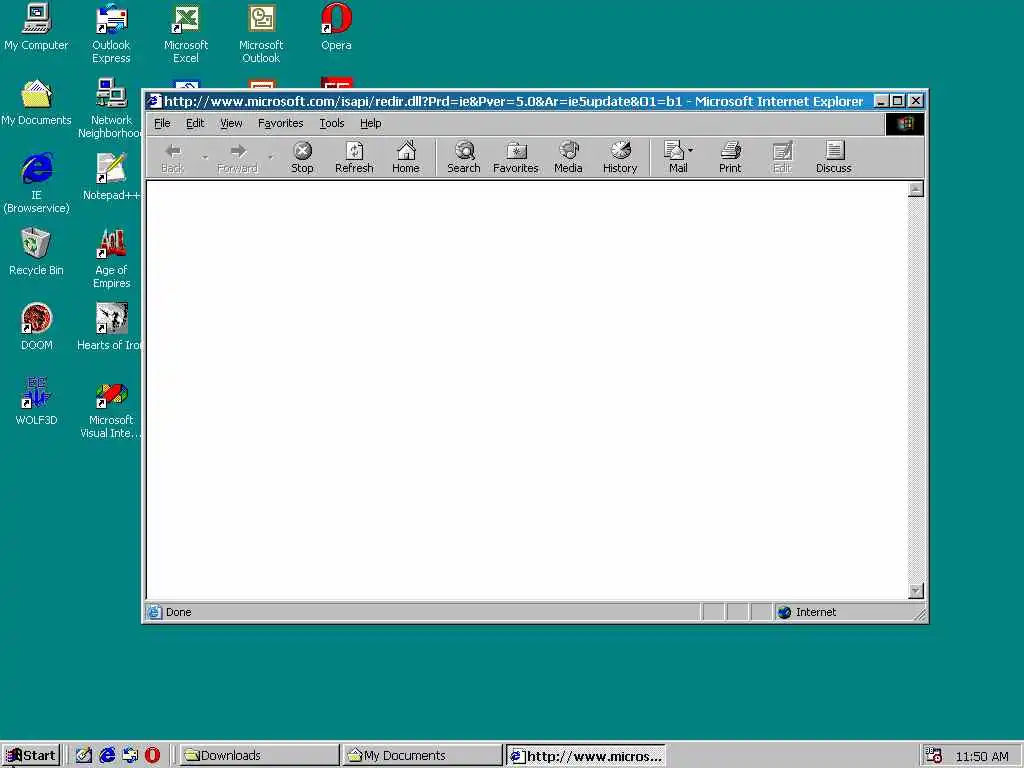Click the Back toolbar button
This screenshot has height=768, width=1024.
pyautogui.click(x=172, y=158)
